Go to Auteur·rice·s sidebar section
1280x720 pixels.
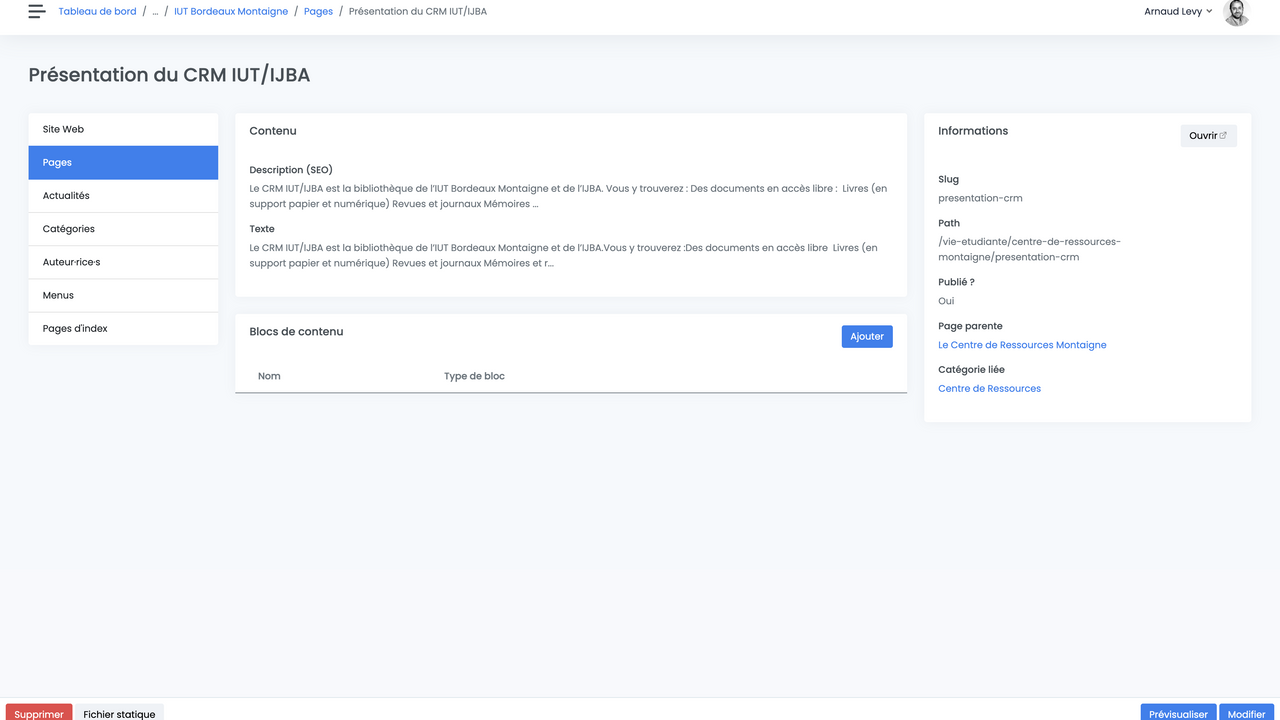[123, 262]
